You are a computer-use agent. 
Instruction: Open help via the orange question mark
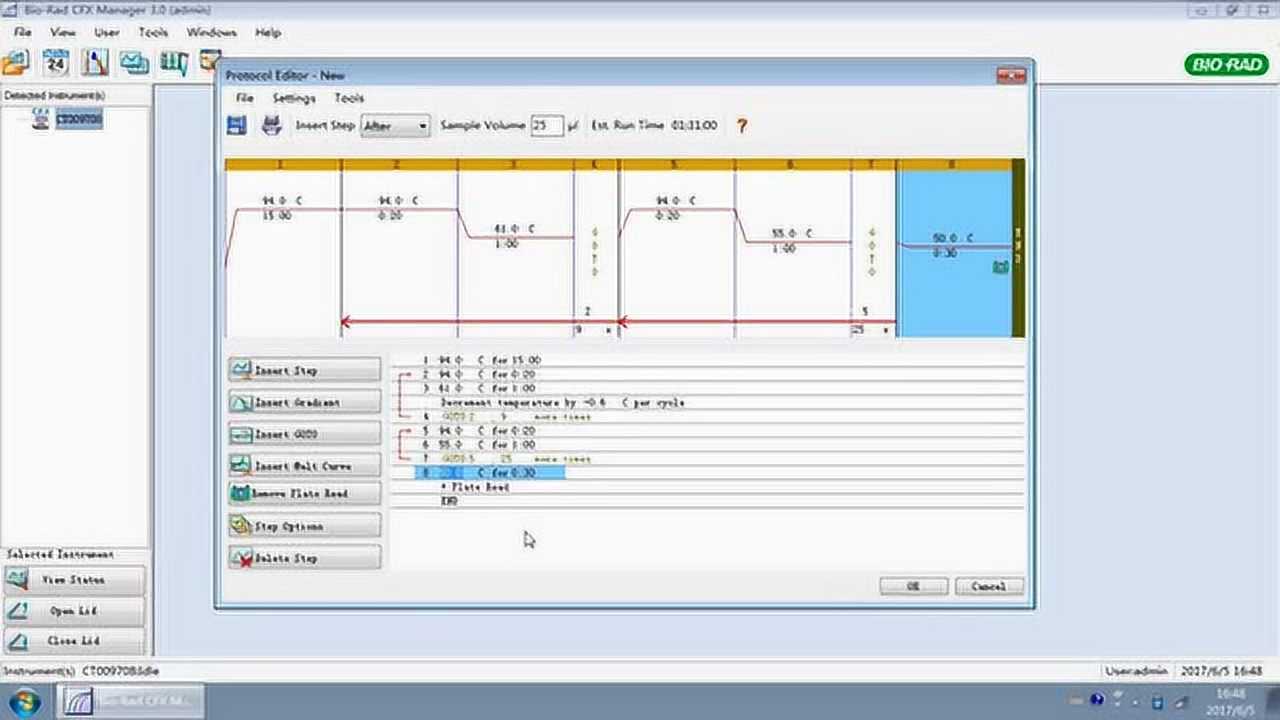coord(742,126)
